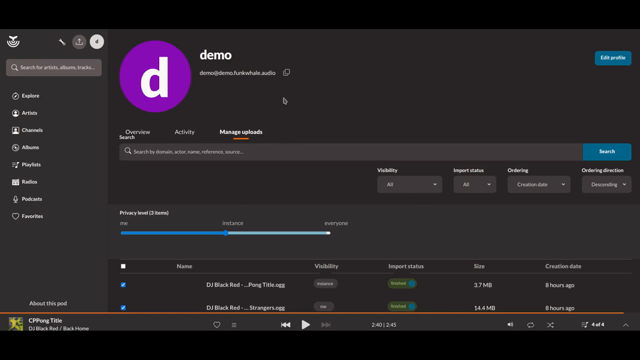Open the Import status filter dropdown
The height and width of the screenshot is (360, 640).
click(475, 184)
